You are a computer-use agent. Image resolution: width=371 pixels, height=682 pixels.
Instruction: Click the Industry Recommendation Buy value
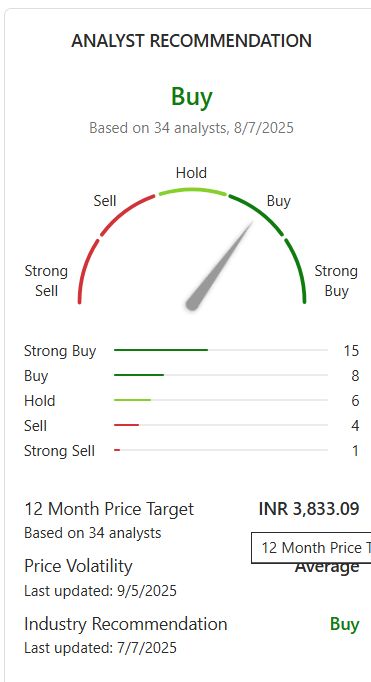pyautogui.click(x=344, y=624)
